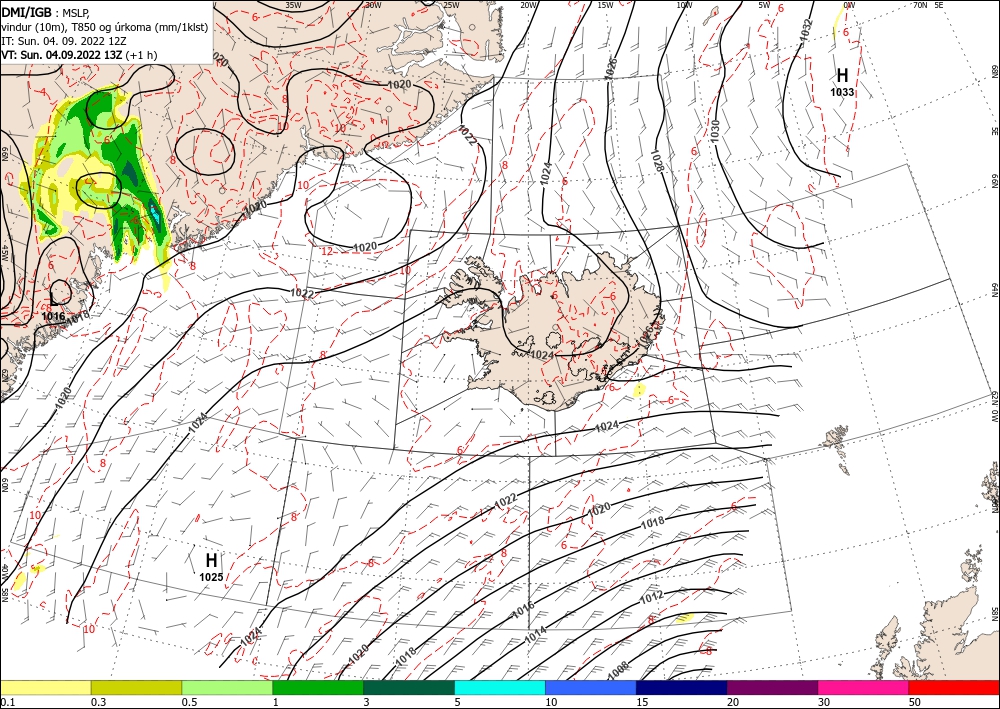Image resolution: width=1000 pixels, height=709 pixels.
Task: Click the olive 0.3 legend swatch
Action: pos(136,687)
